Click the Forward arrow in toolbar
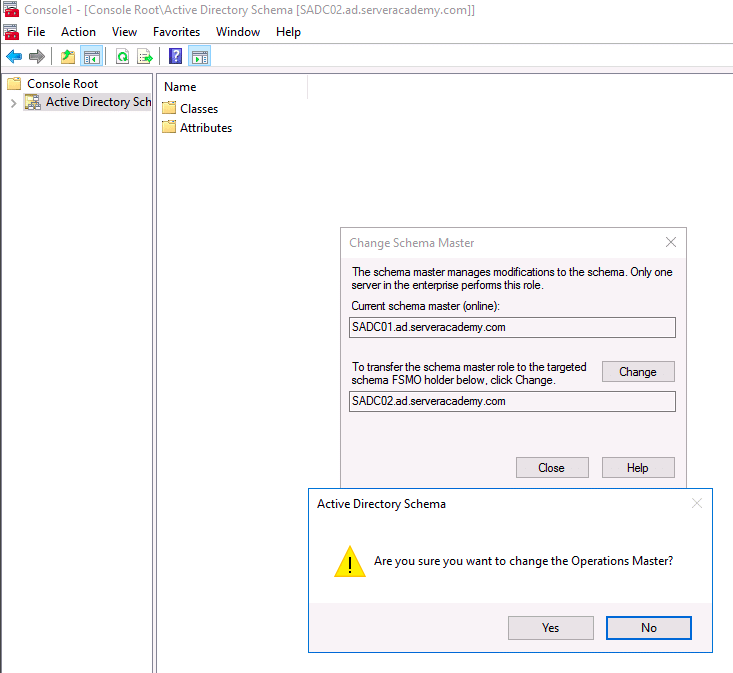733x673 pixels. click(x=37, y=56)
